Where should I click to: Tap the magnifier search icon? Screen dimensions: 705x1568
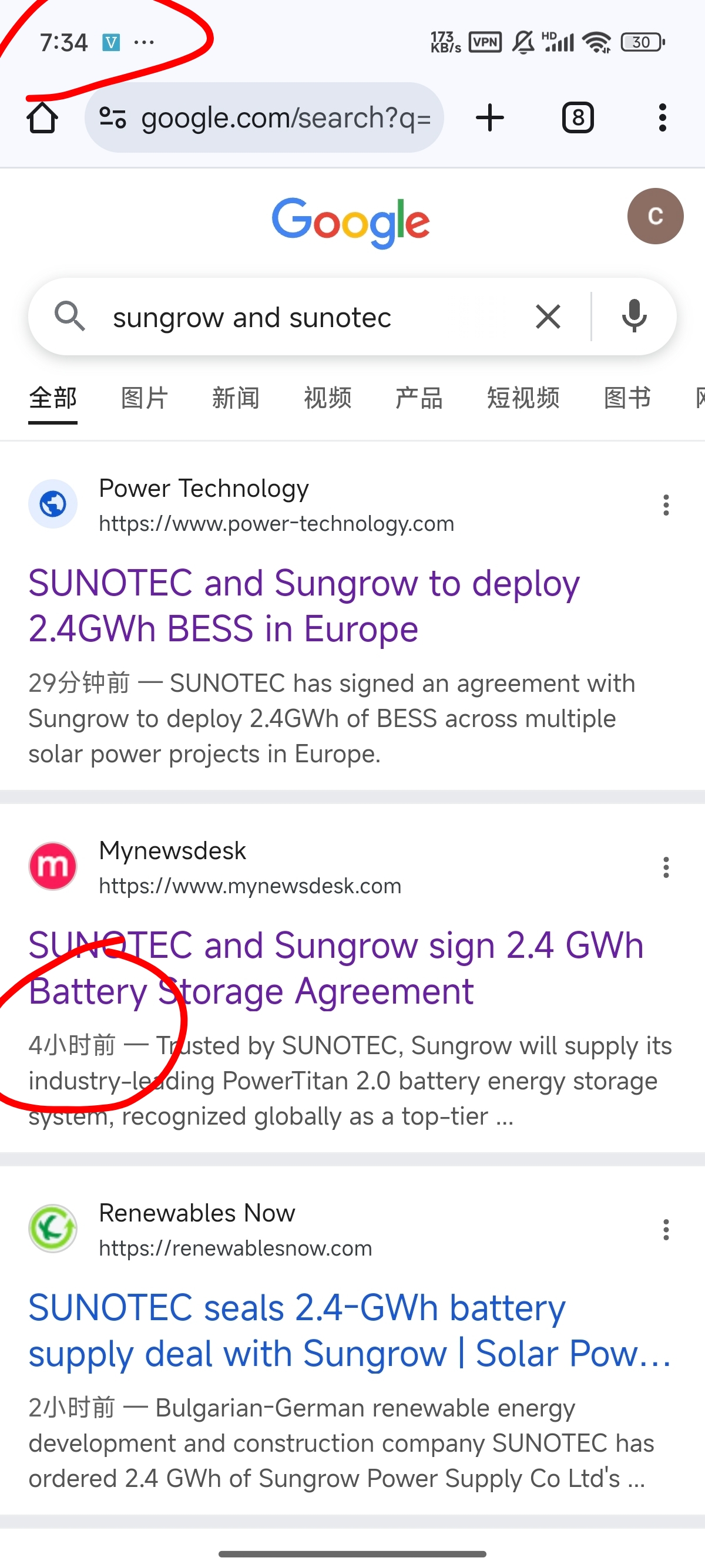pyautogui.click(x=69, y=317)
